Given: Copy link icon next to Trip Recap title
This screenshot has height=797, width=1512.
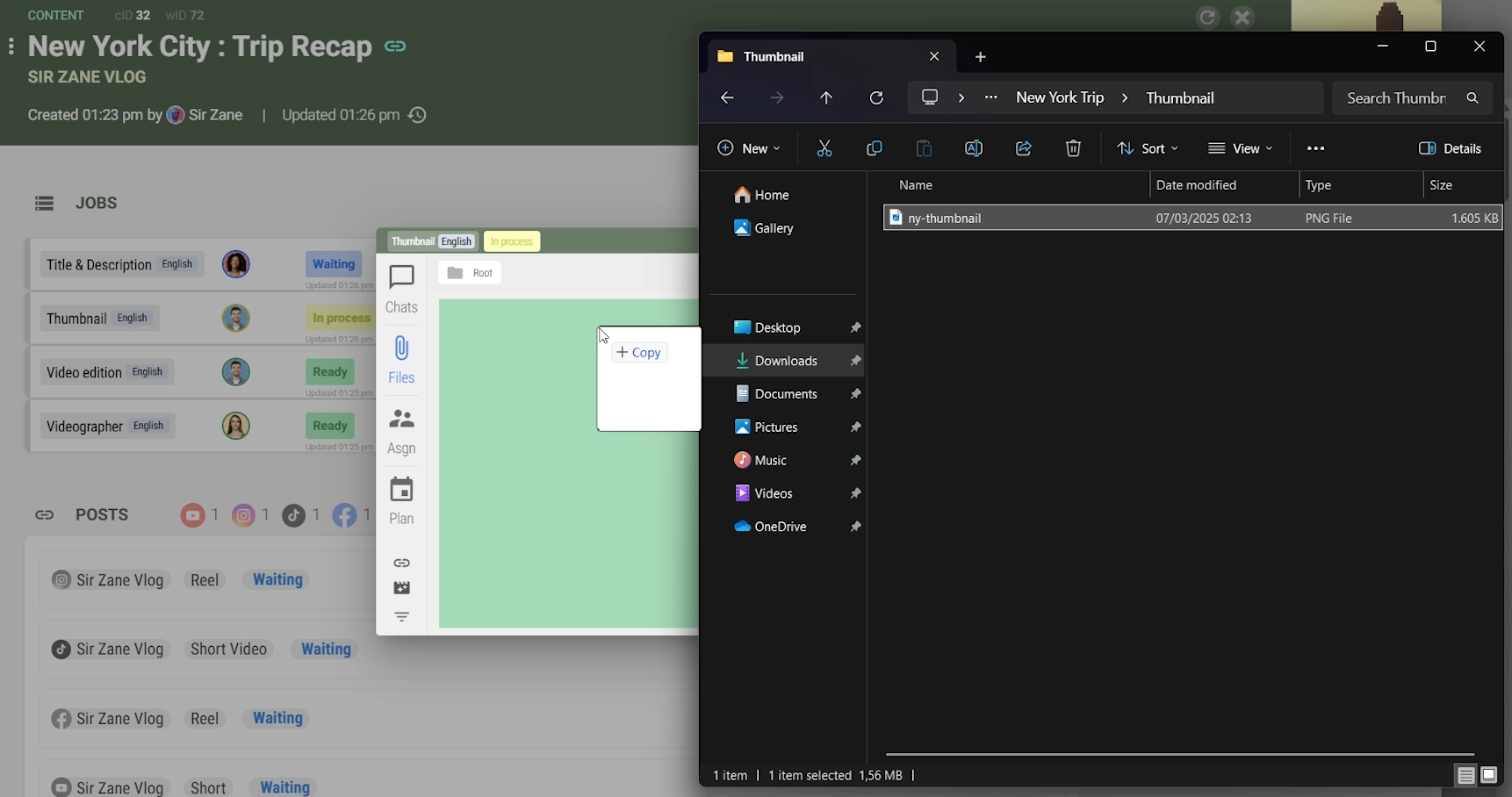Looking at the screenshot, I should 395,47.
